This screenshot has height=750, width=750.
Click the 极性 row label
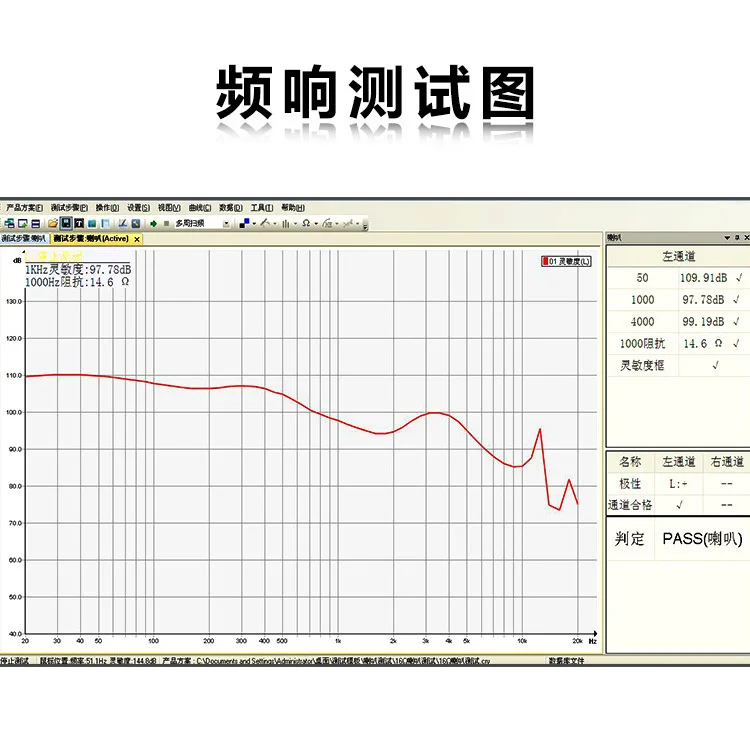click(630, 484)
